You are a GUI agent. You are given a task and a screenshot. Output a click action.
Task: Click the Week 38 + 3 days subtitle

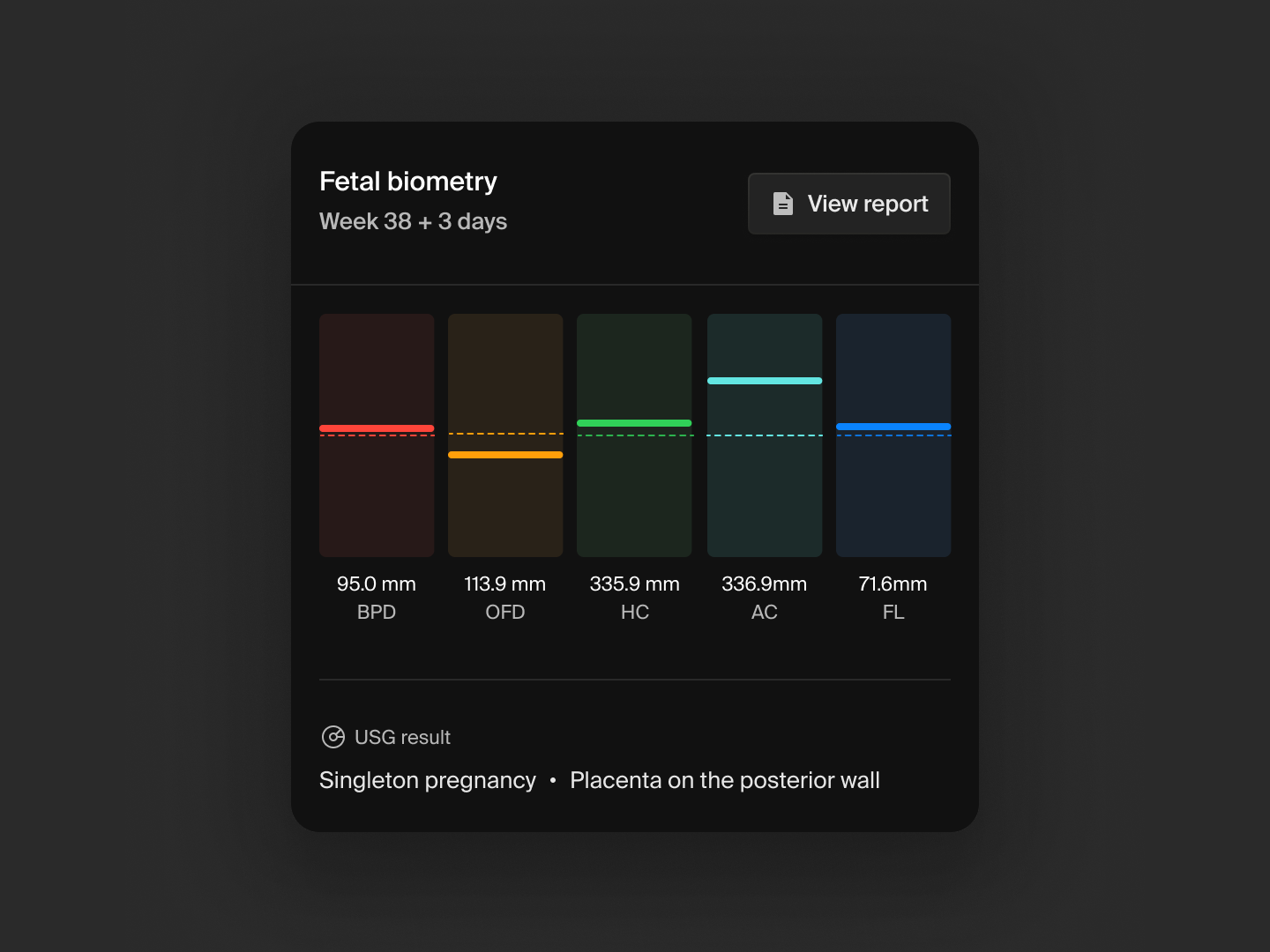pos(413,221)
